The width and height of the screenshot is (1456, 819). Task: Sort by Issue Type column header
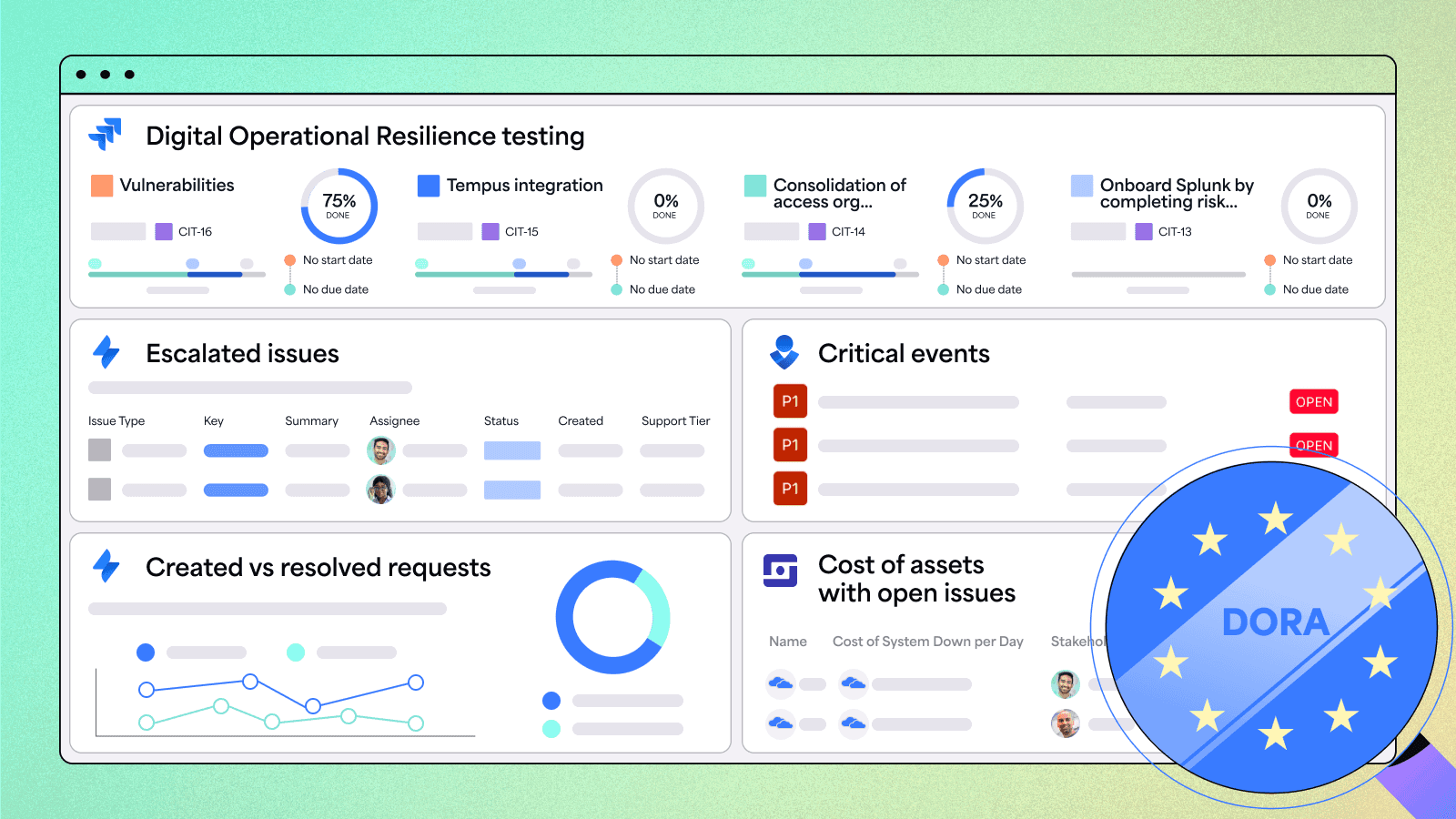point(116,420)
